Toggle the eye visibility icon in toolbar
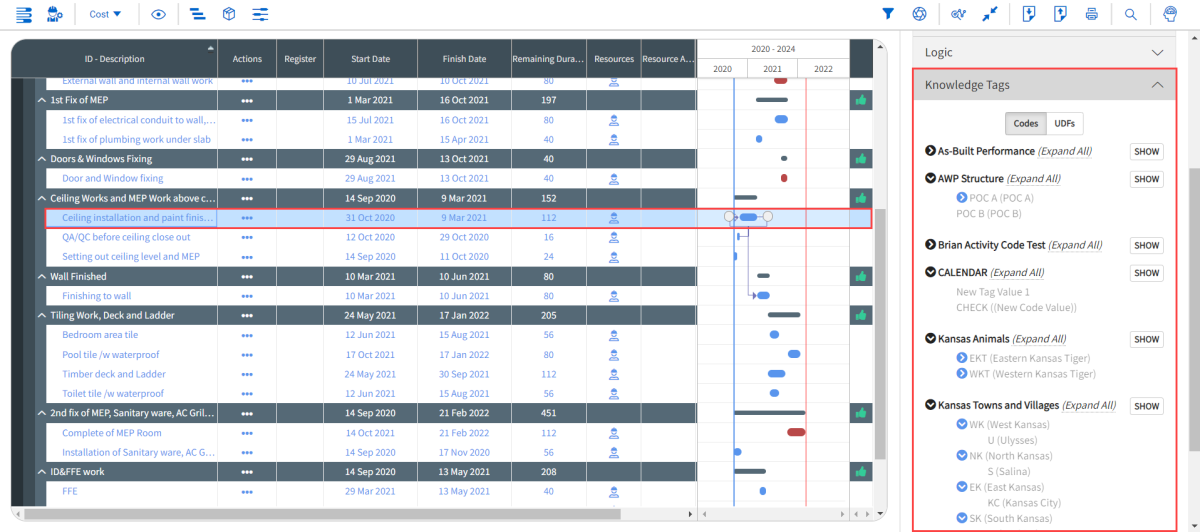Image resolution: width=1200 pixels, height=532 pixels. click(x=158, y=14)
